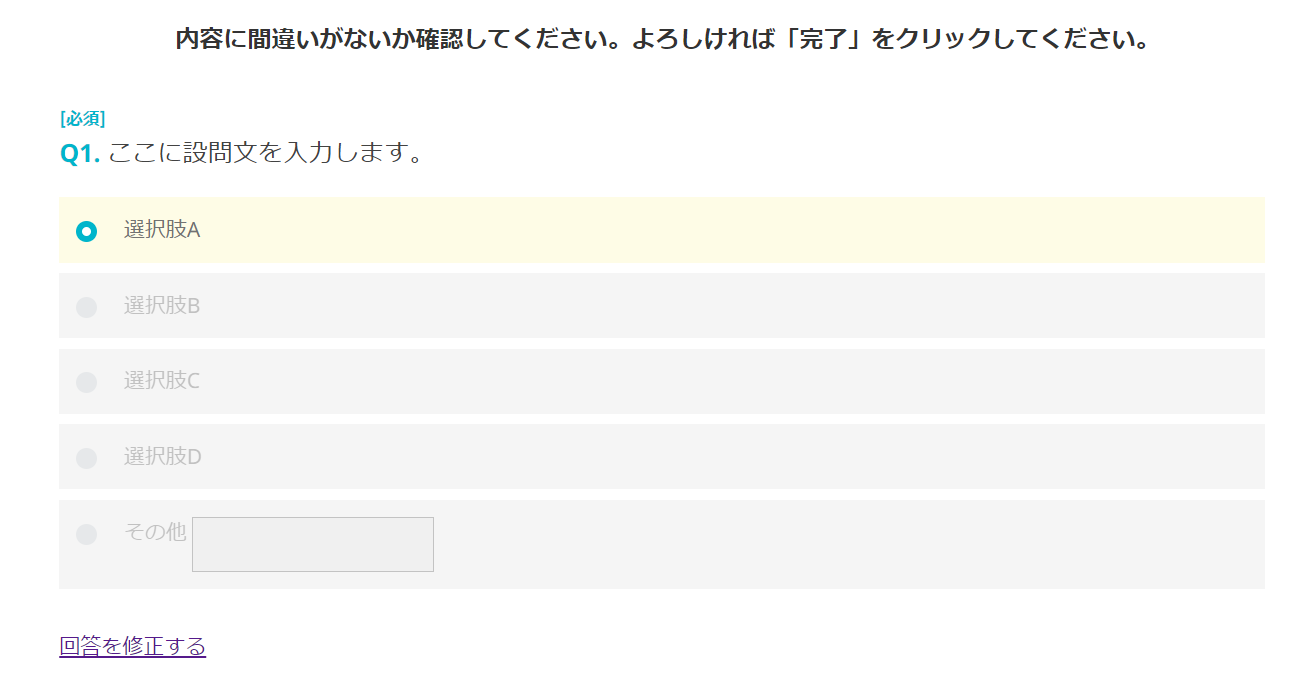The width and height of the screenshot is (1307, 680).
Task: Select the 選択肢D radio button
Action: [87, 458]
